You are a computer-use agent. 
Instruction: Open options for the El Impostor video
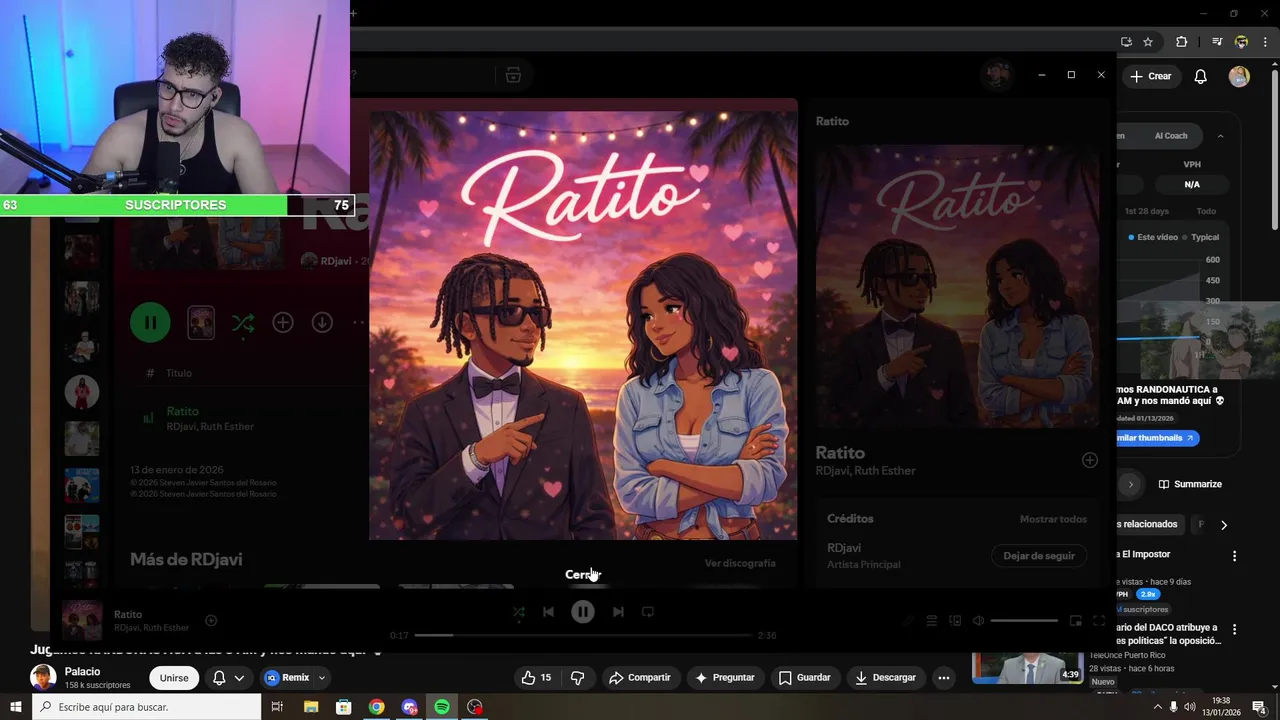click(x=1234, y=556)
